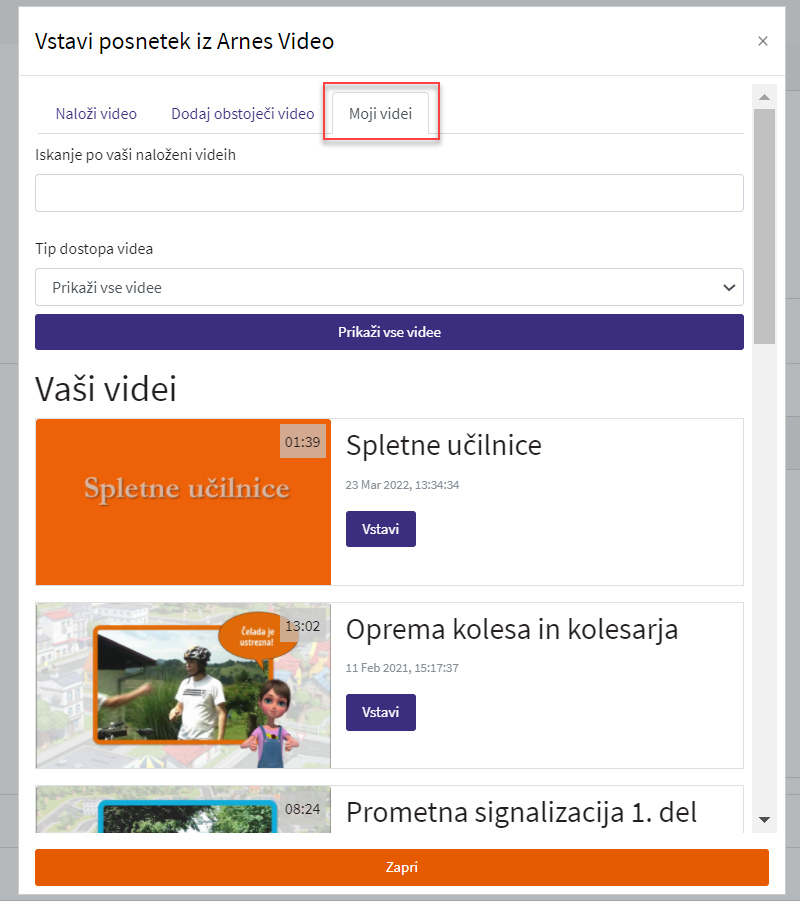The width and height of the screenshot is (800, 901).
Task: Insert the Spletne učilnice video with Vstavi
Action: [380, 529]
